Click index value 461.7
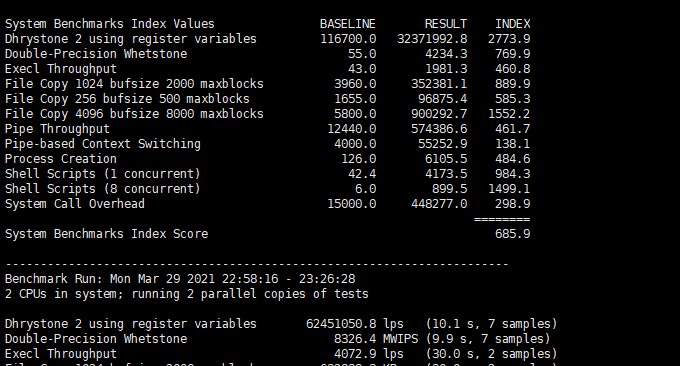Image resolution: width=680 pixels, height=366 pixels. click(x=513, y=129)
